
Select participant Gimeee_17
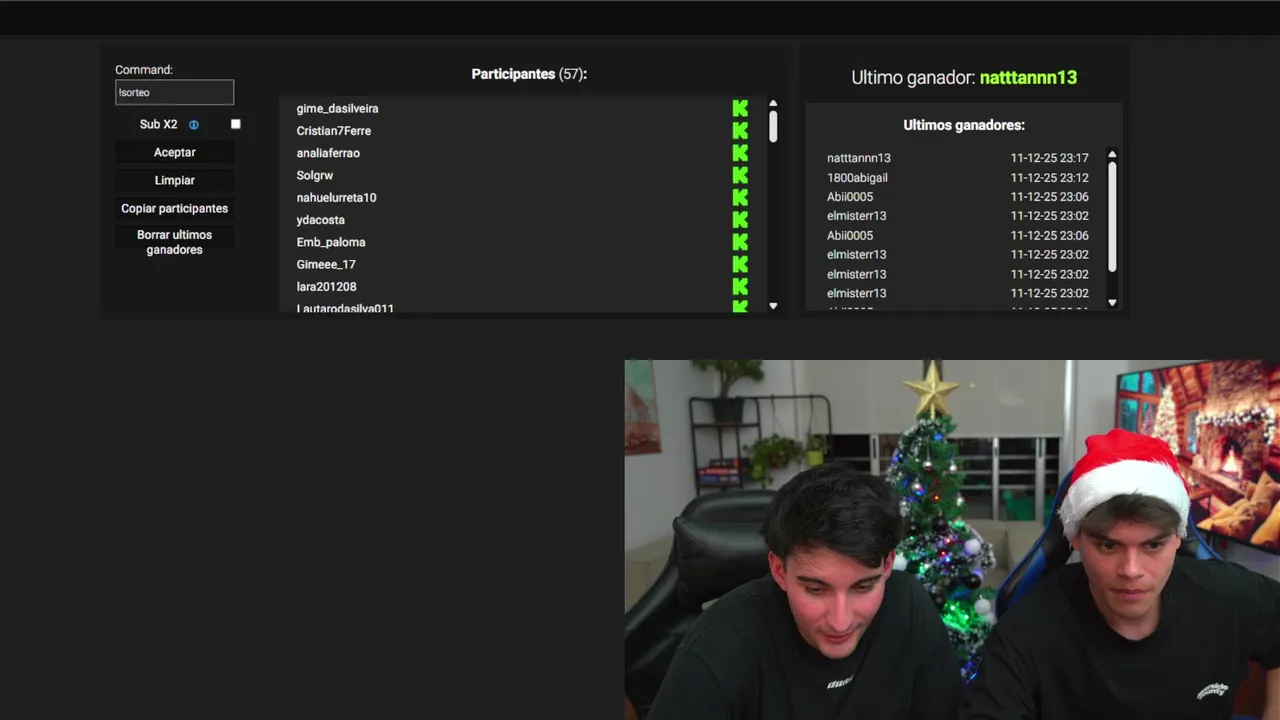coord(326,264)
